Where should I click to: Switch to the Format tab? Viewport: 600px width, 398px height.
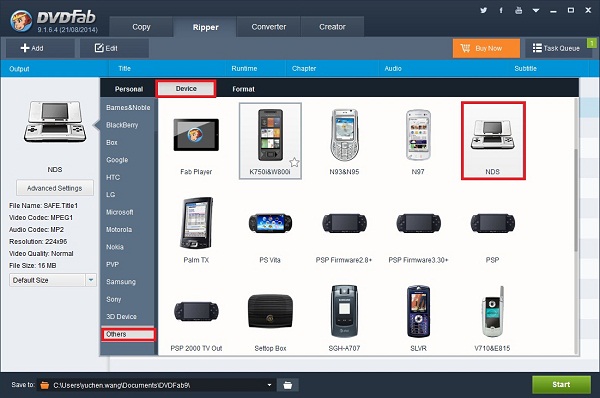243,89
